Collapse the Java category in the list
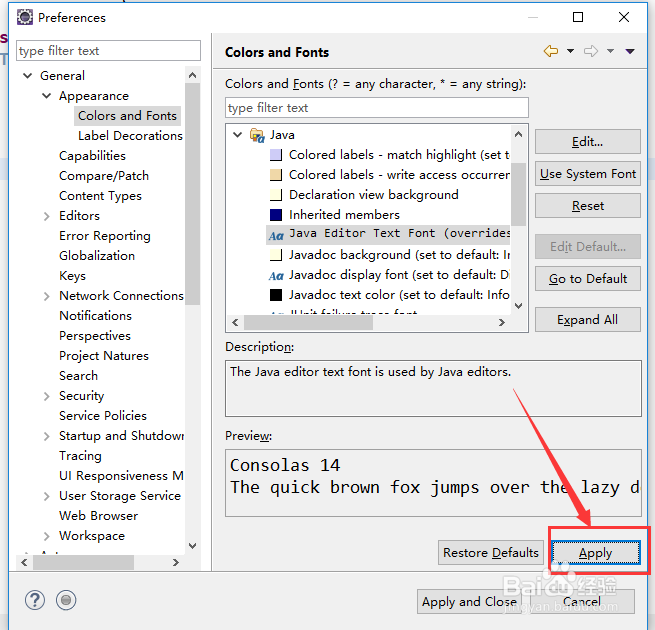Screen dimensions: 655x630 [x=238, y=135]
